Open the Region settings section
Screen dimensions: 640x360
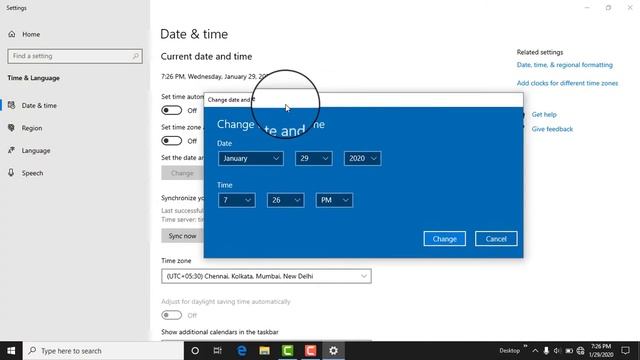(x=32, y=128)
